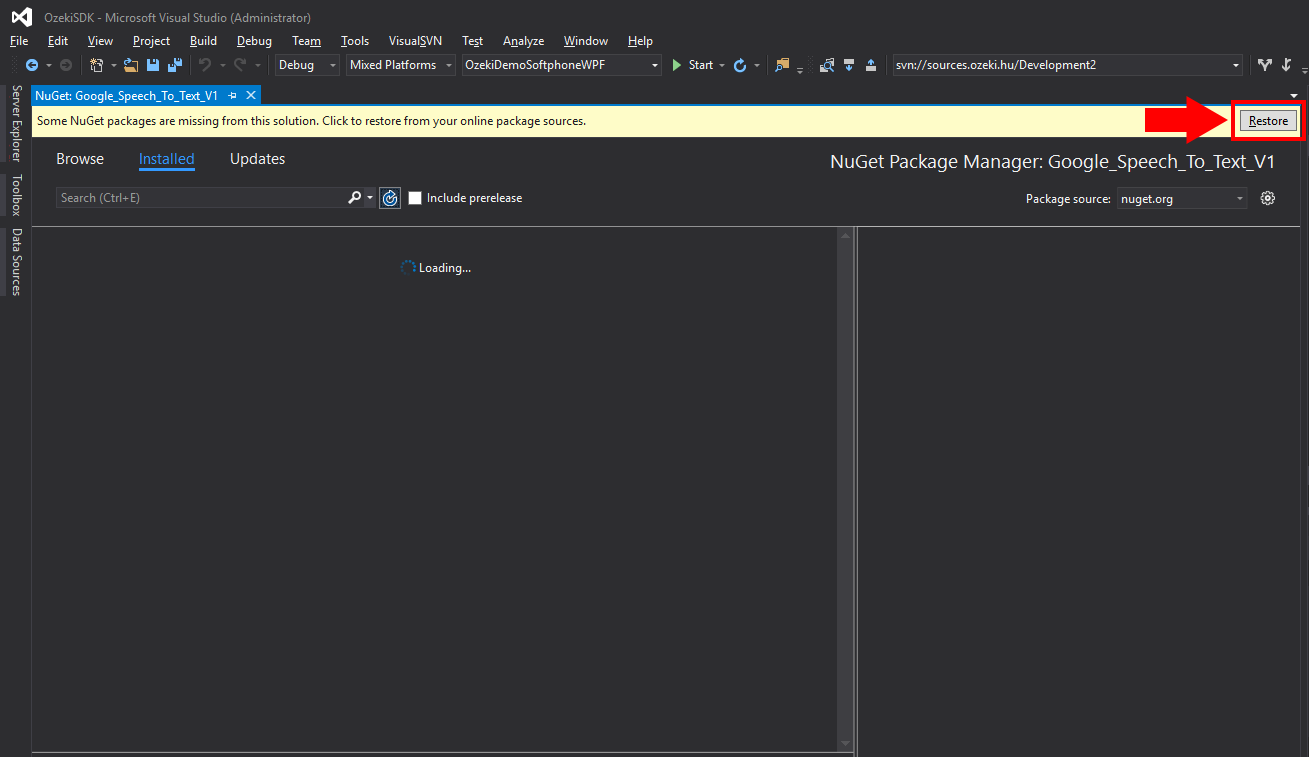Open the Project menu
Screen dimensions: 1309x757
coord(151,41)
